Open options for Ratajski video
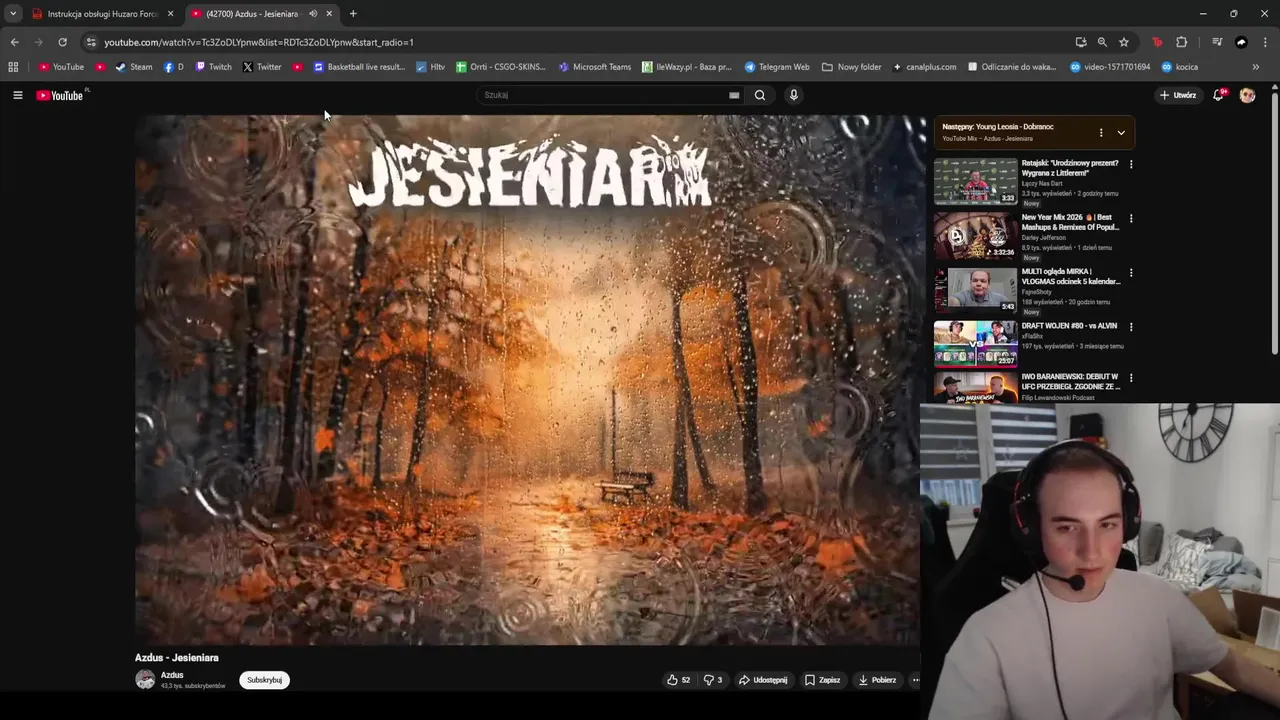This screenshot has width=1280, height=720. (1131, 164)
